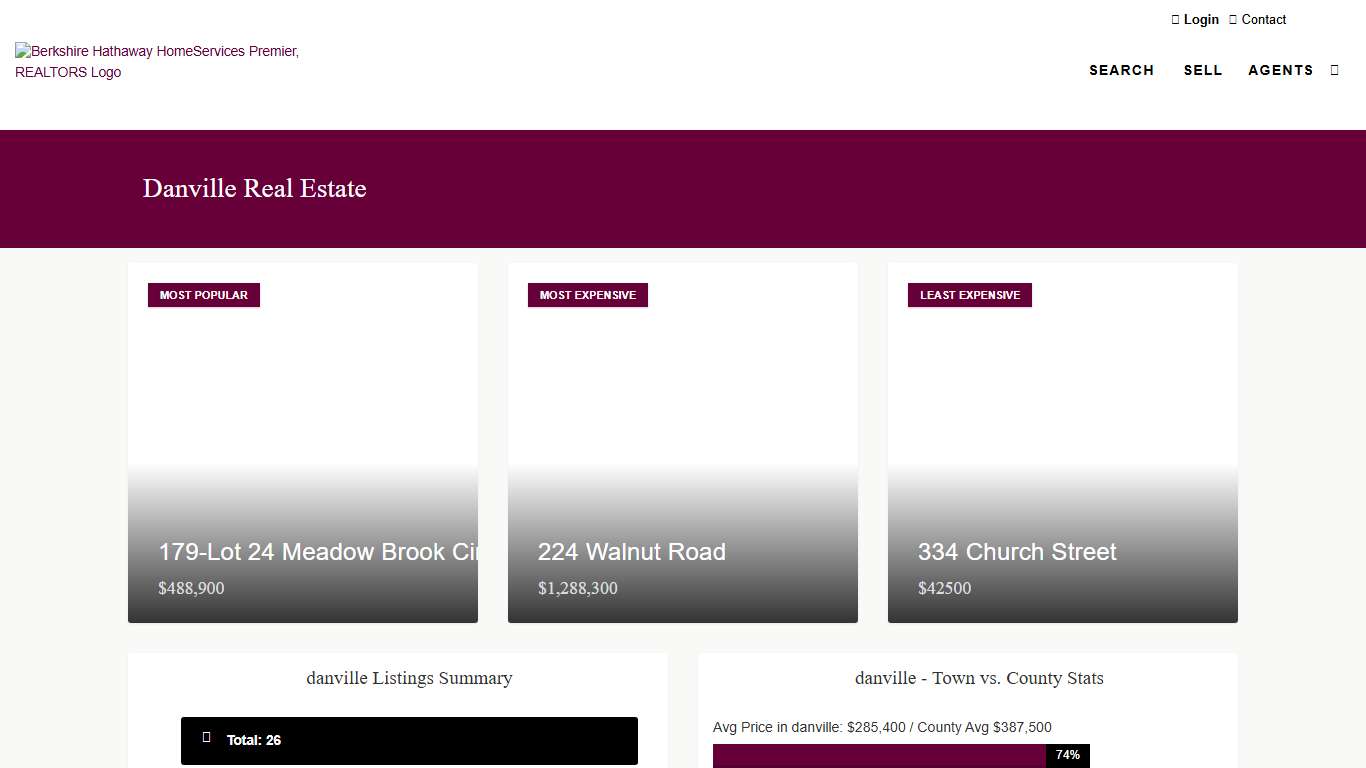Click the icon in the Total: 26 bar

(x=207, y=738)
